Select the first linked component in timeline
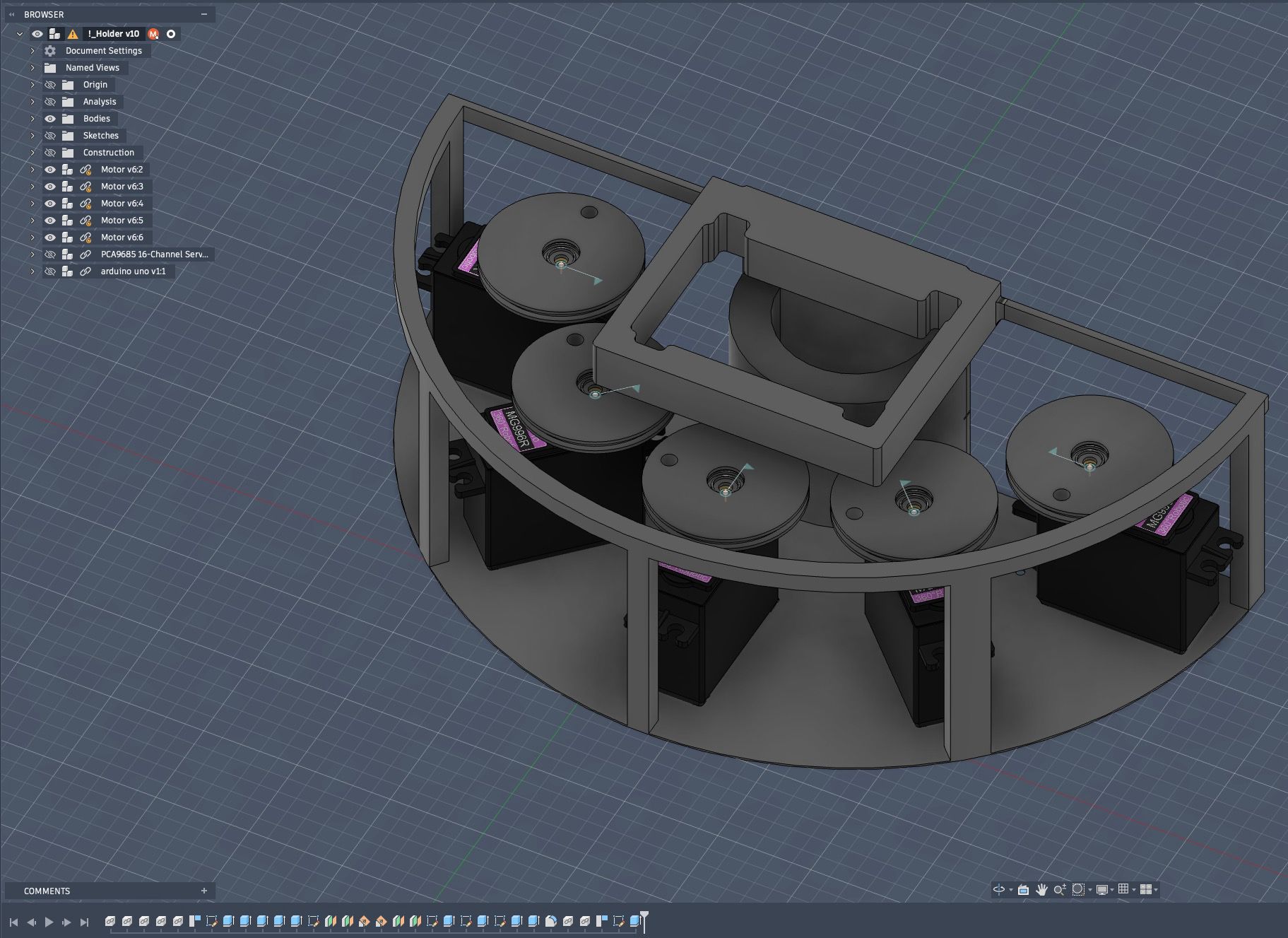Viewport: 1288px width, 938px height. (x=110, y=921)
